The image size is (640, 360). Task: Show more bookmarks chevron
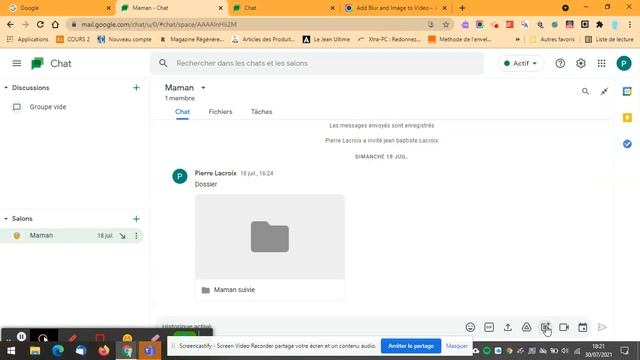coord(518,40)
